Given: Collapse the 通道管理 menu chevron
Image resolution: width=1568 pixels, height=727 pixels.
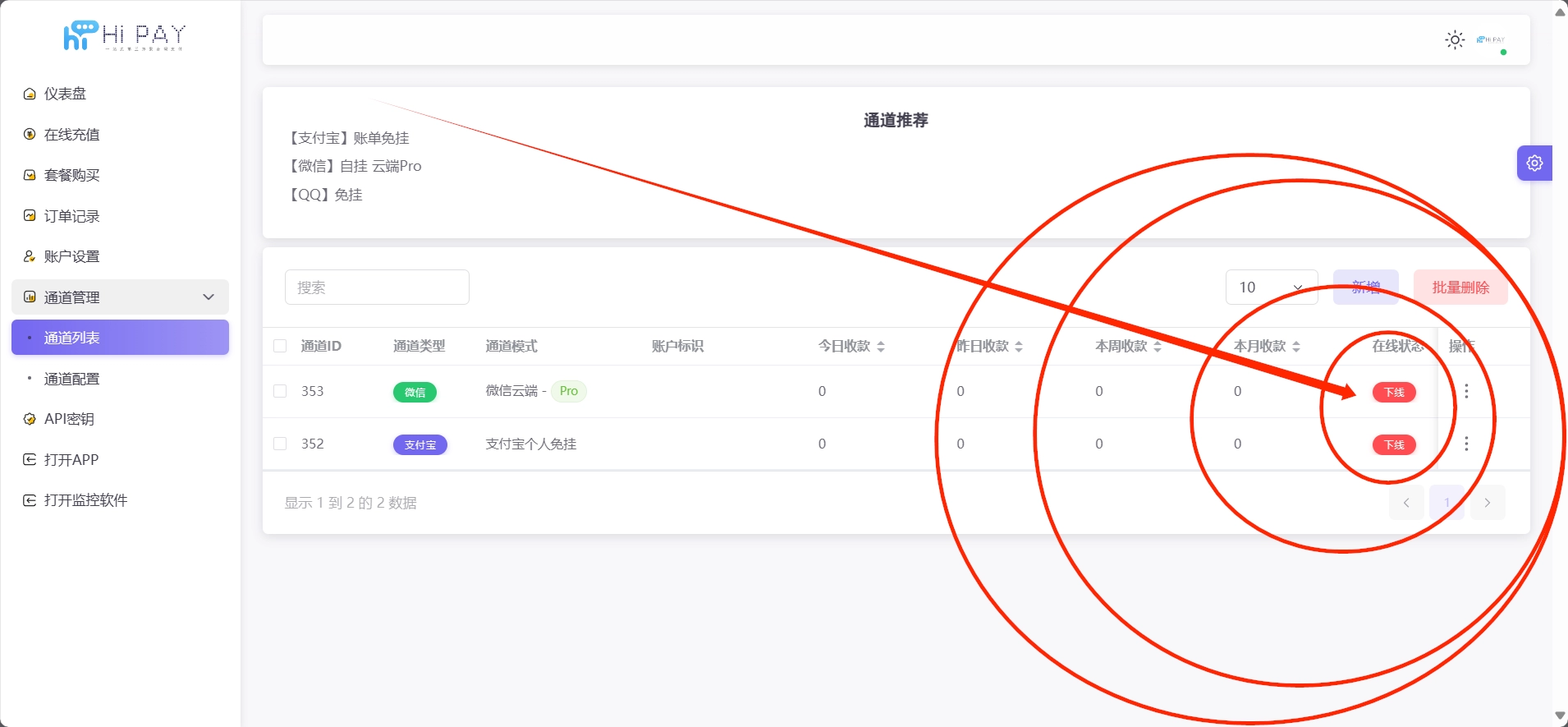Looking at the screenshot, I should point(209,297).
